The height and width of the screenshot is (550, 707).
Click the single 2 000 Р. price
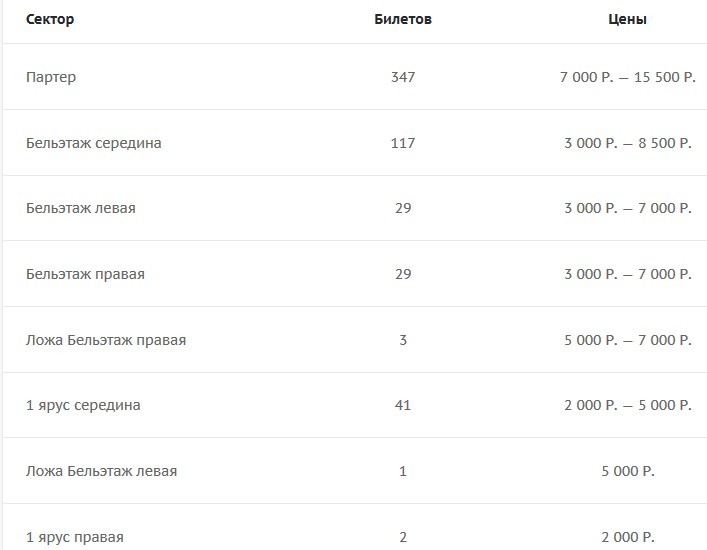627,537
